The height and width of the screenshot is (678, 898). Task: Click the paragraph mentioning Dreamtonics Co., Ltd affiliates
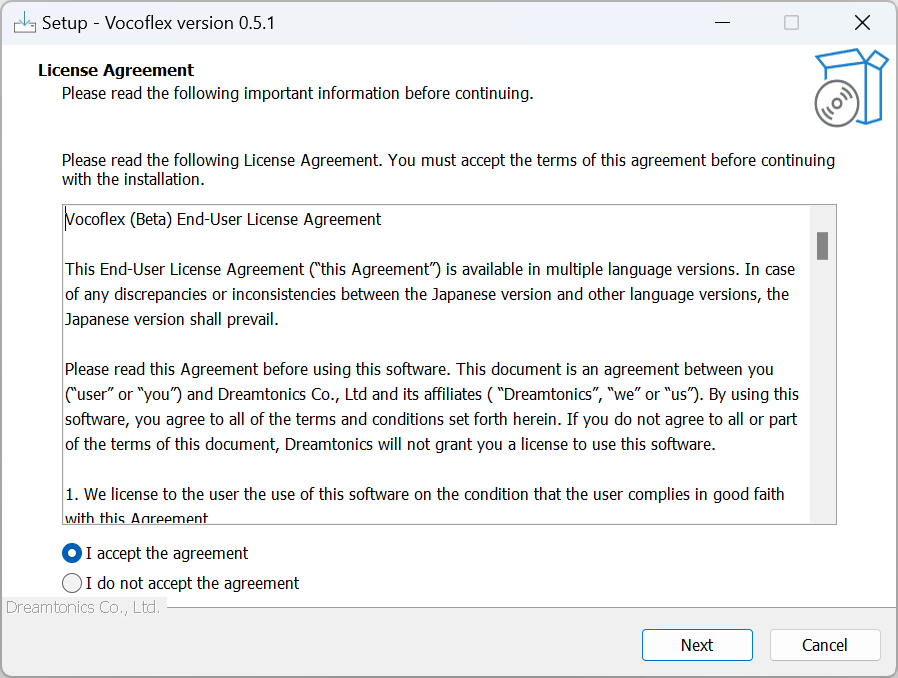pos(431,407)
